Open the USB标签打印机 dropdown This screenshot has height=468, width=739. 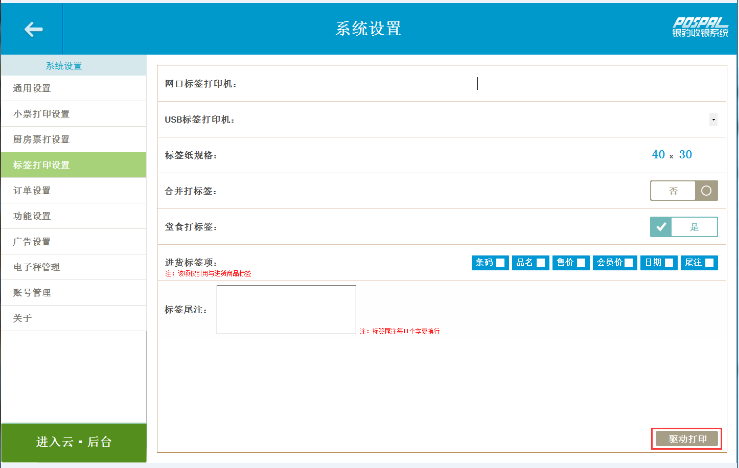[713, 119]
